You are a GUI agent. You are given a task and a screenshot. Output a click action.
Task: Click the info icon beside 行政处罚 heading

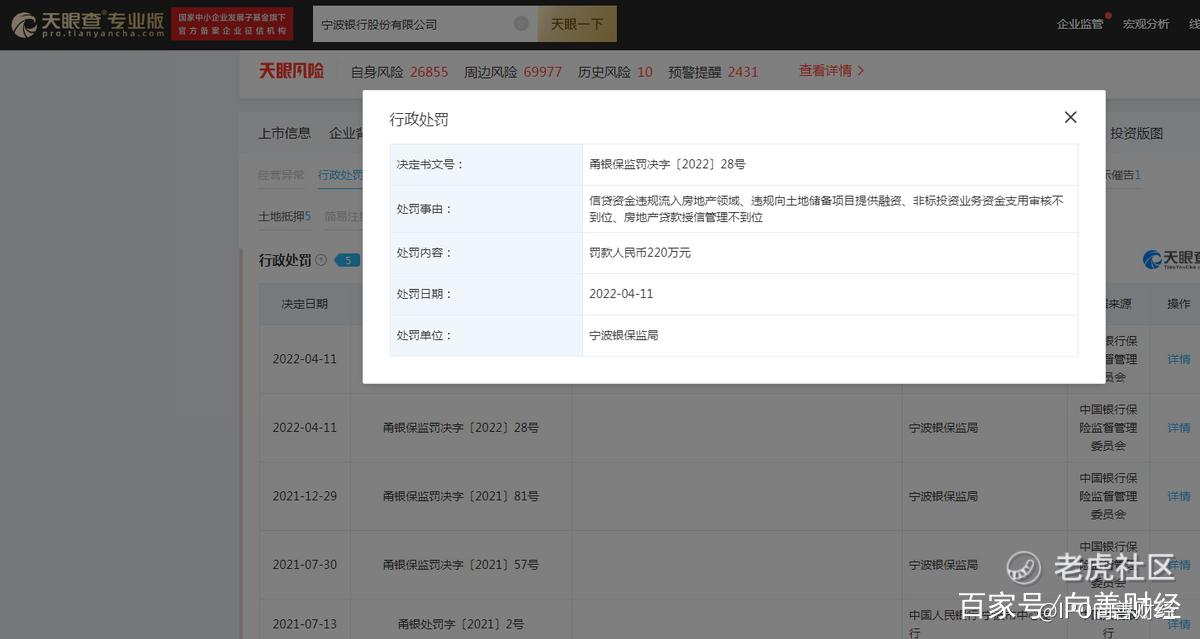click(321, 260)
